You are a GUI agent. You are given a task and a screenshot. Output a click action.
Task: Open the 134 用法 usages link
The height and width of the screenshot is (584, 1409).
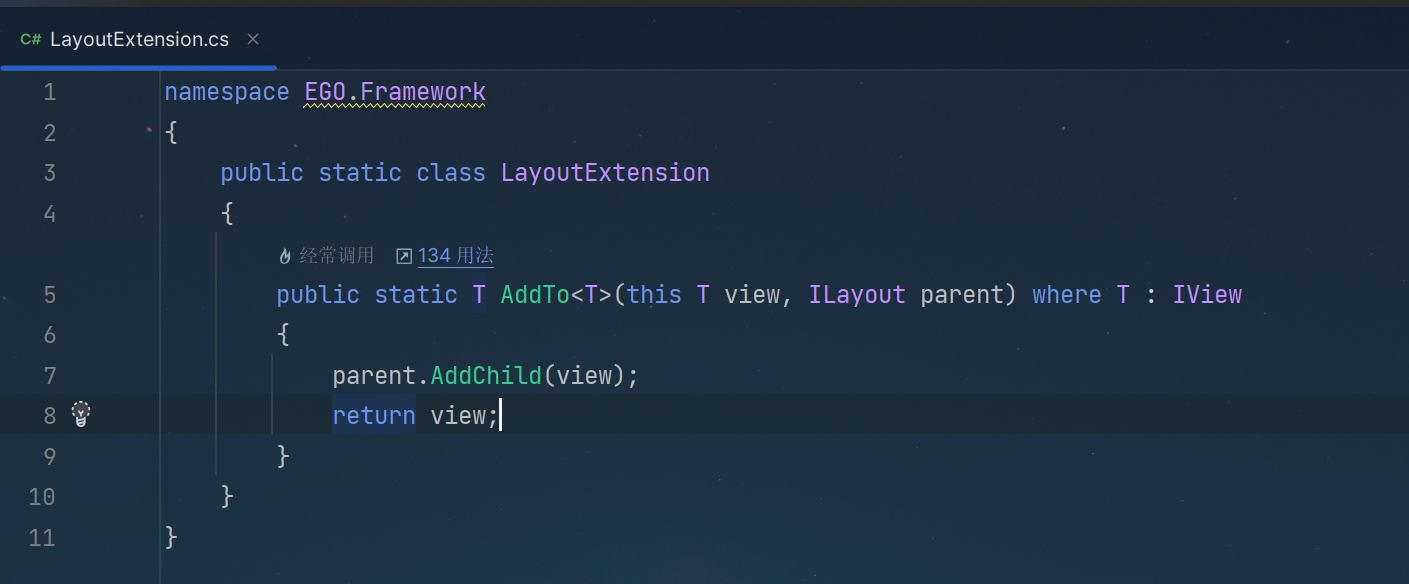click(x=456, y=256)
